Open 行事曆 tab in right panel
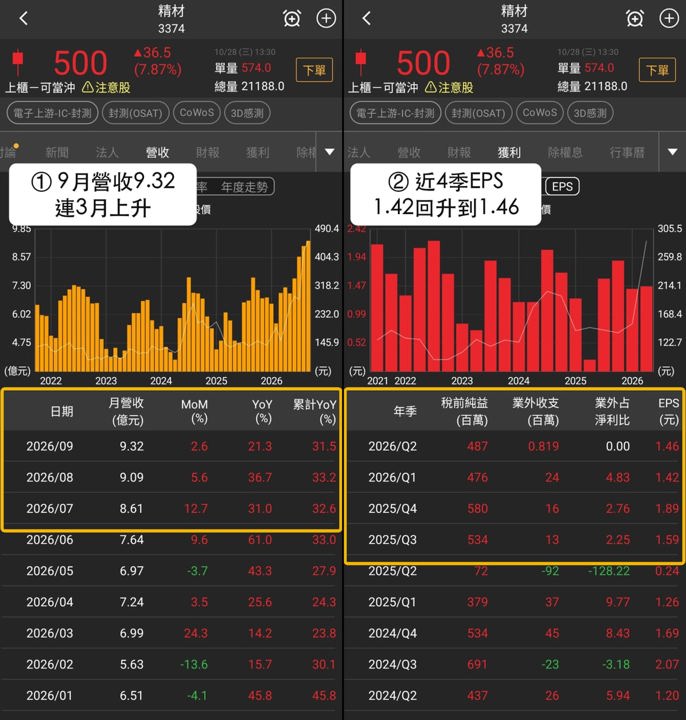 627,152
